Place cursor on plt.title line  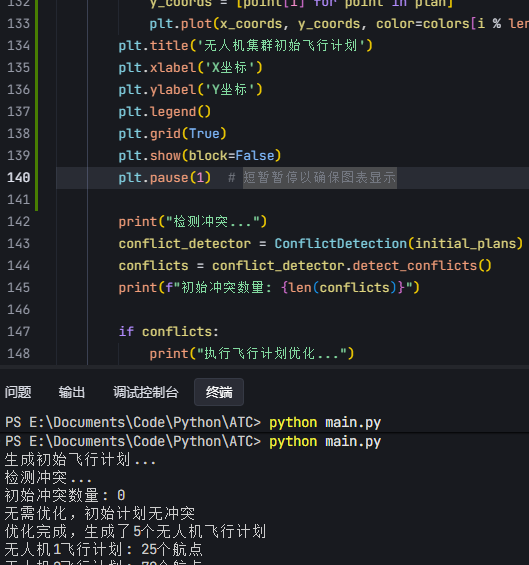pos(245,46)
